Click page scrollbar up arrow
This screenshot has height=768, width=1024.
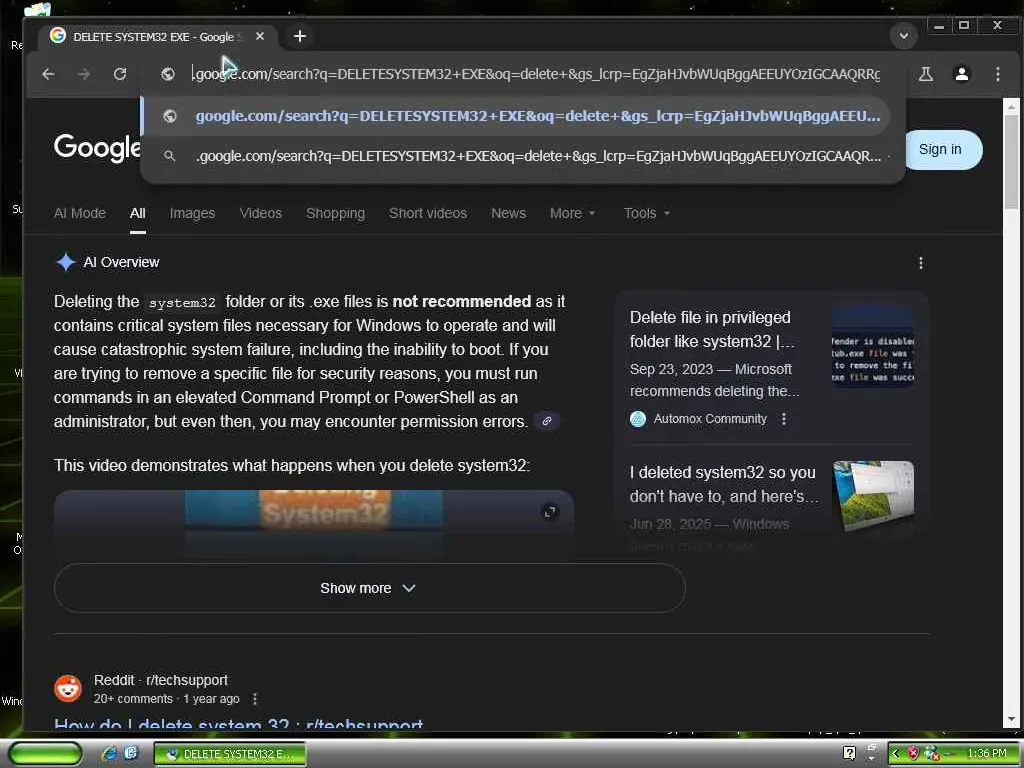[1012, 107]
